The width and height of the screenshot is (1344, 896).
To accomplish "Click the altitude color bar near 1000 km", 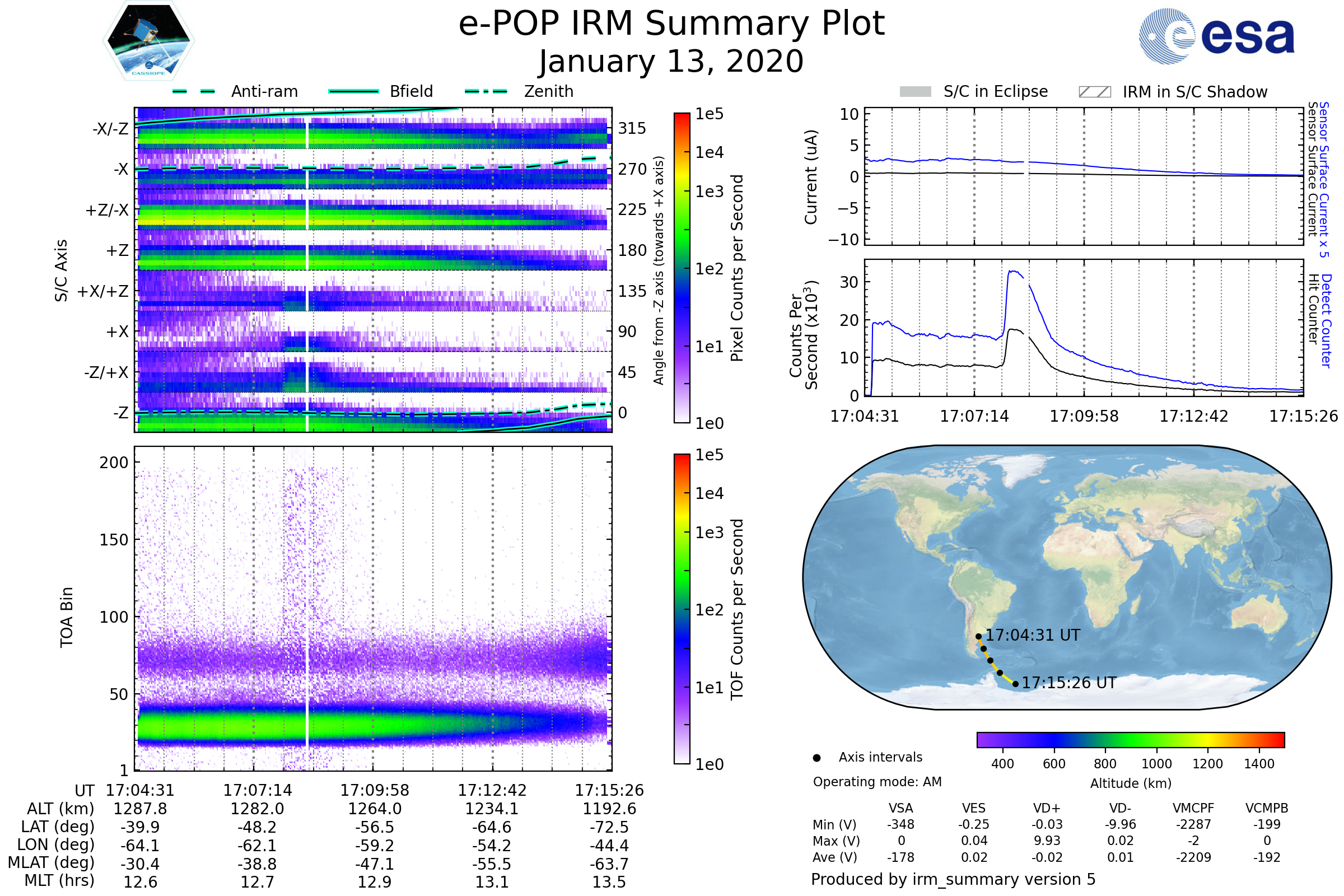I will click(x=1156, y=739).
